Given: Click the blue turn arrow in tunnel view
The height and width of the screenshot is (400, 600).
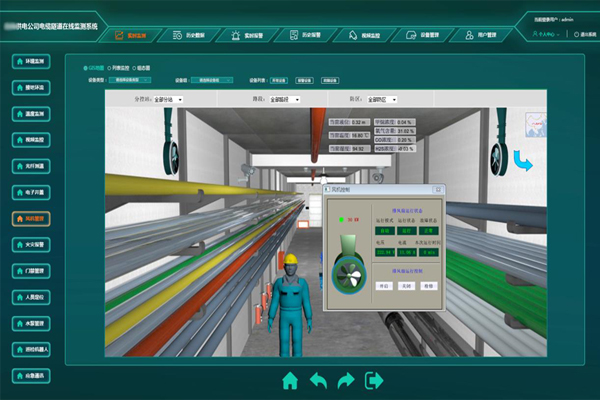Looking at the screenshot, I should tap(523, 160).
